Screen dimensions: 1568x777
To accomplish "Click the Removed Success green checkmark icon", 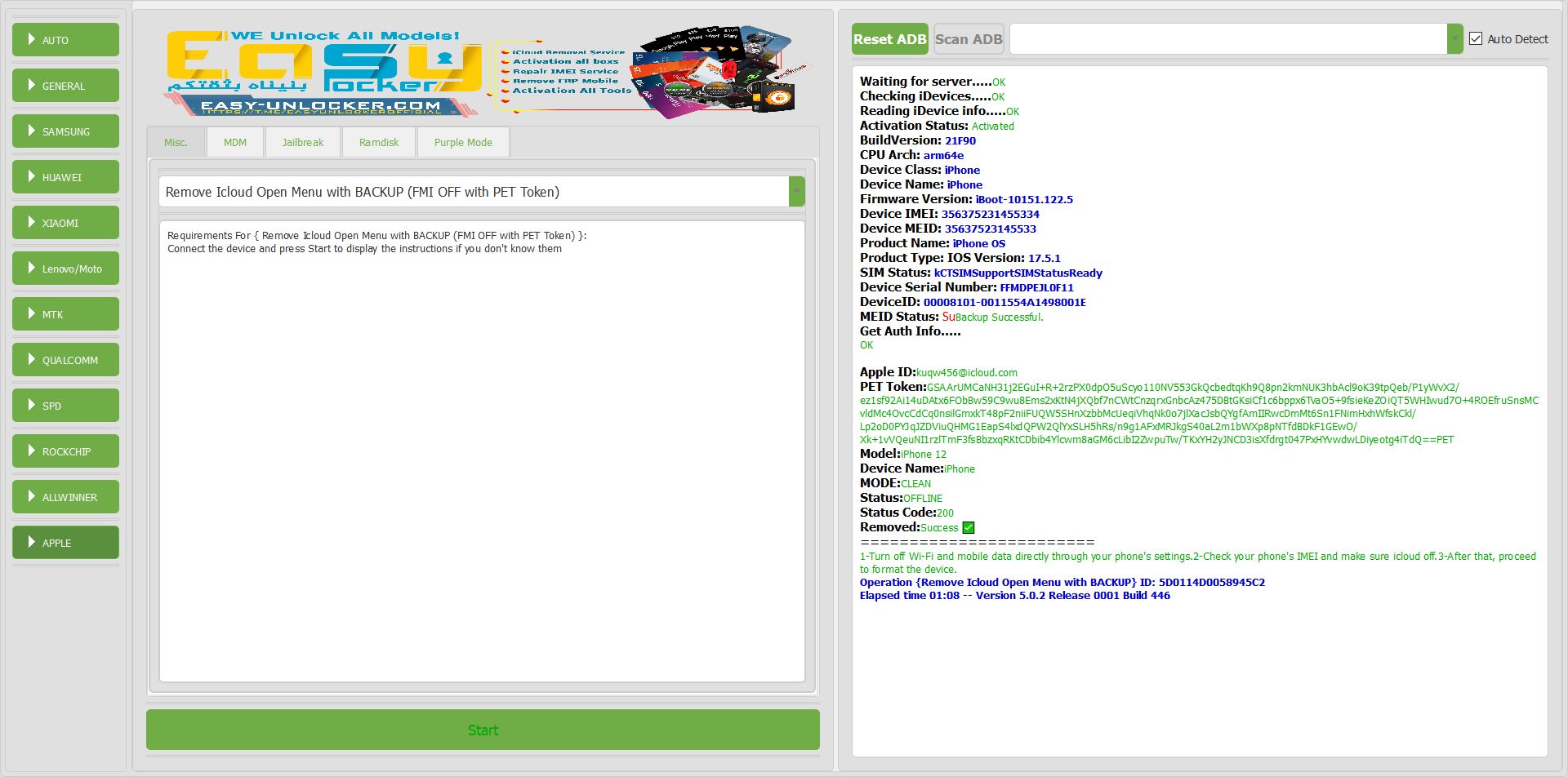I will point(969,527).
